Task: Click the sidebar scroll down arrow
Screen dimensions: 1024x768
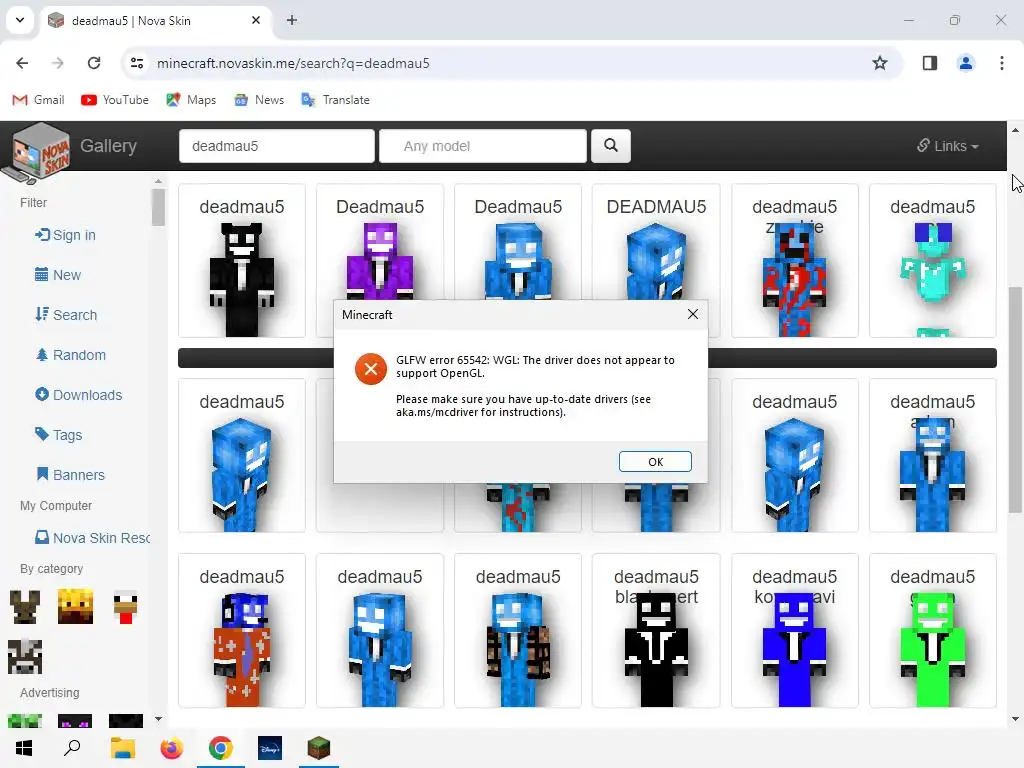Action: click(158, 719)
